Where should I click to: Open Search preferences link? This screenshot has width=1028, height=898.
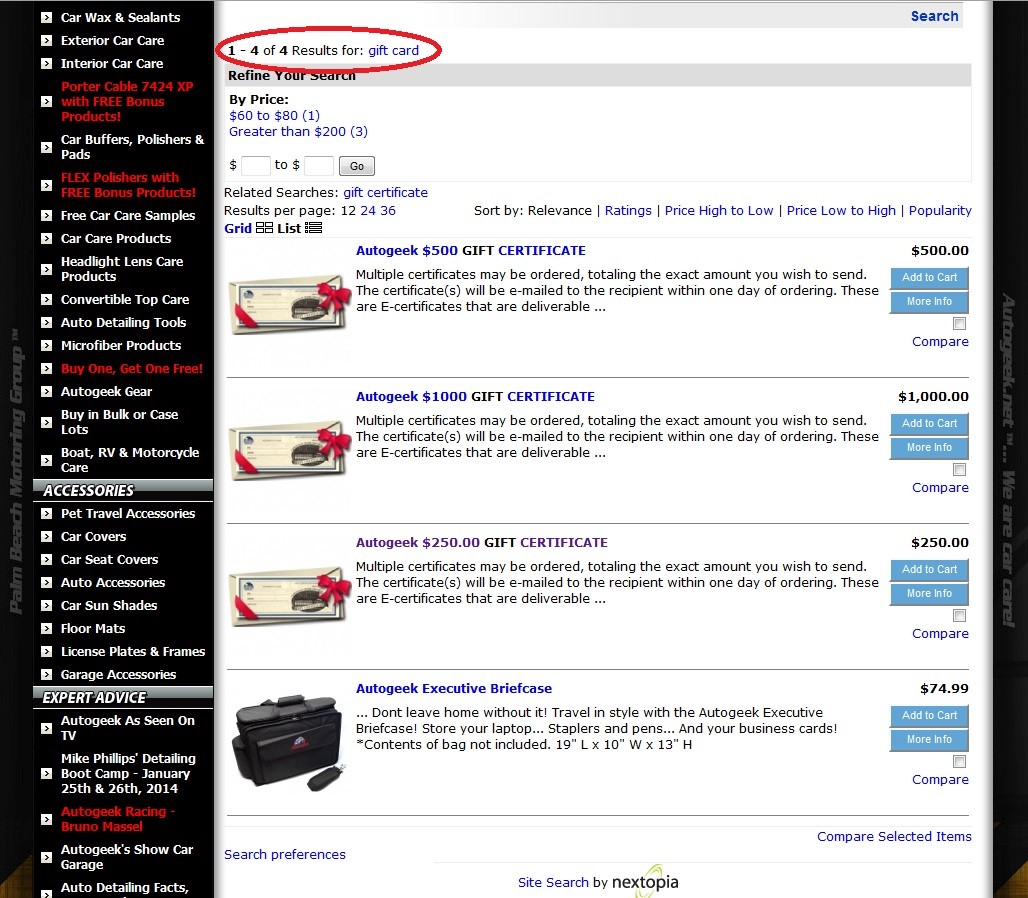pyautogui.click(x=285, y=855)
